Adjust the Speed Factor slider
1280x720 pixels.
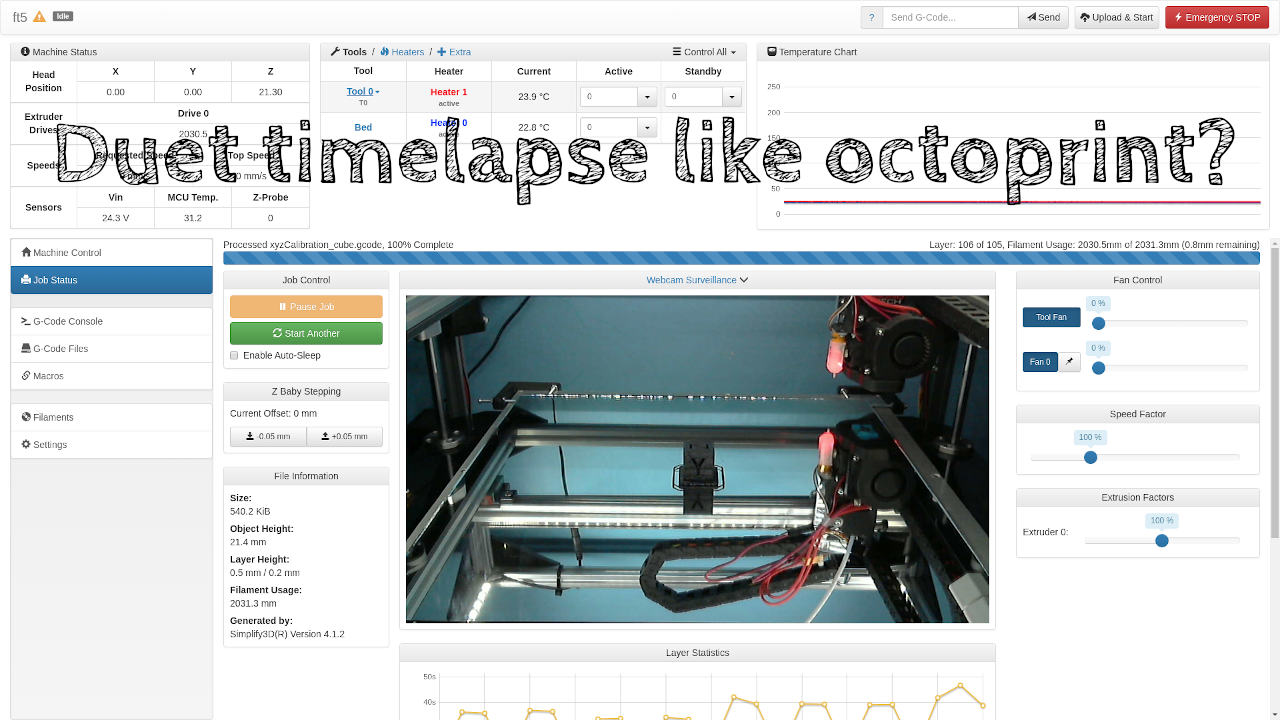[x=1091, y=457]
